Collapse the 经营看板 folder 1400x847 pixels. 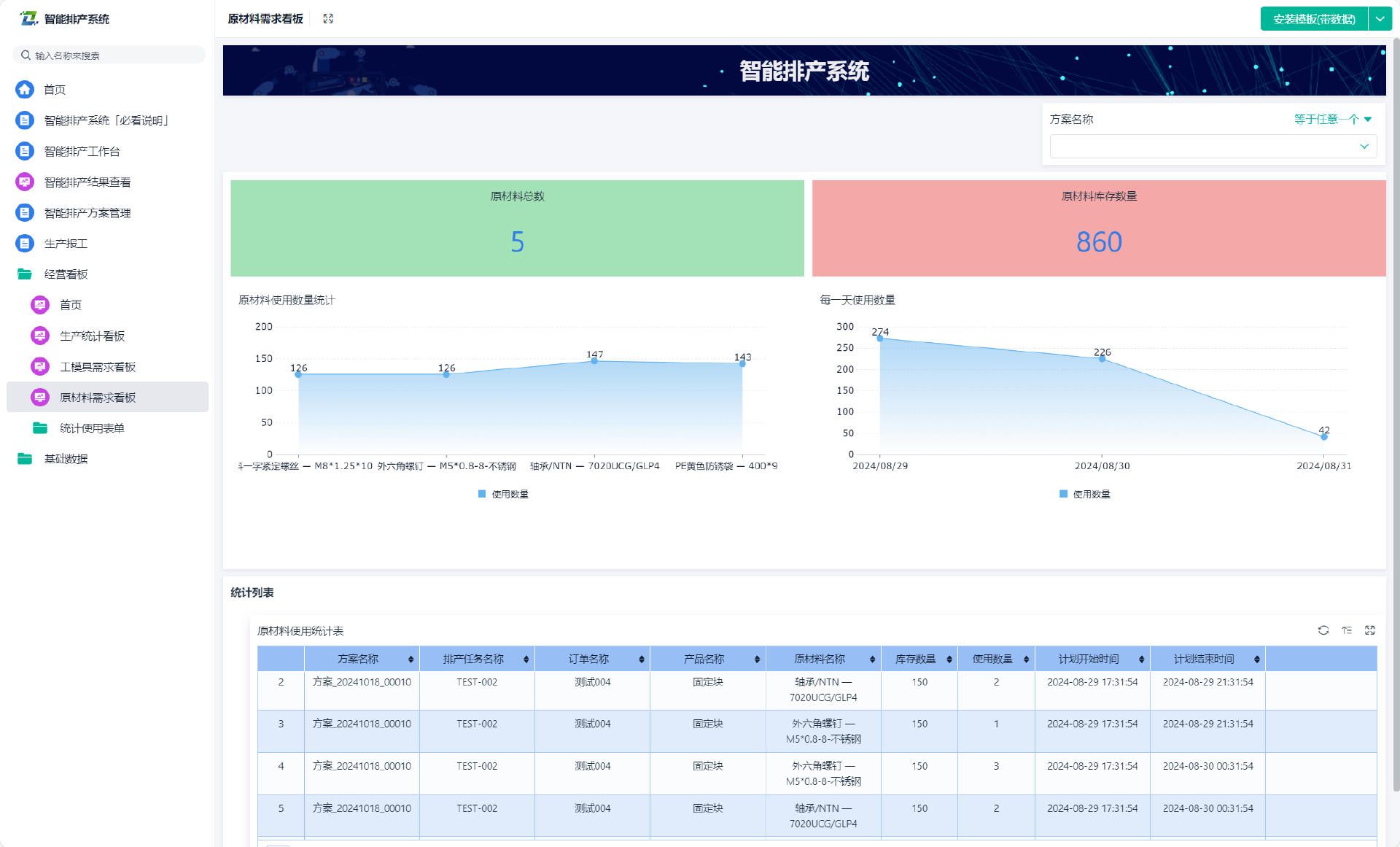(x=66, y=274)
